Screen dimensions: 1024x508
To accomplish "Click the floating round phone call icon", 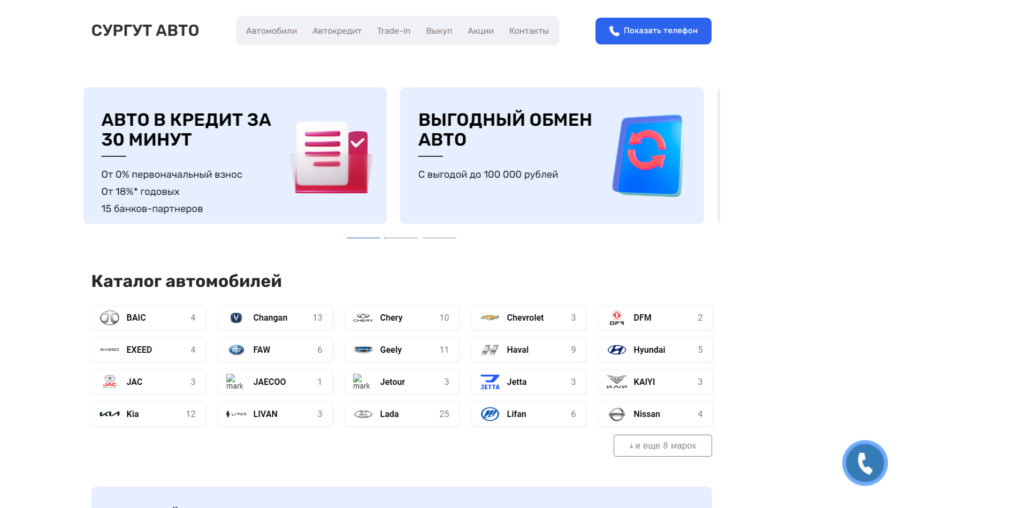I will pos(865,464).
